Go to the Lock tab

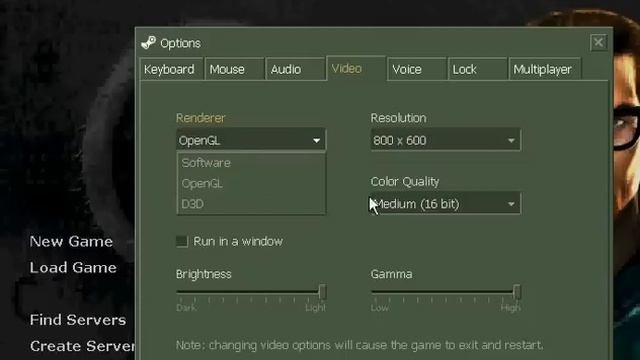pos(477,69)
